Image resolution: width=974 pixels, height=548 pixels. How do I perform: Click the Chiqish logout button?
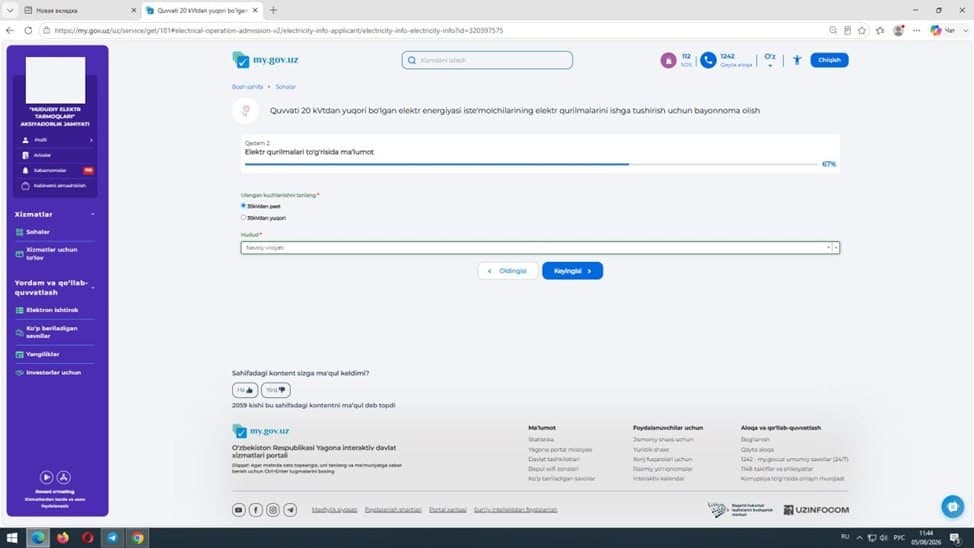point(829,60)
